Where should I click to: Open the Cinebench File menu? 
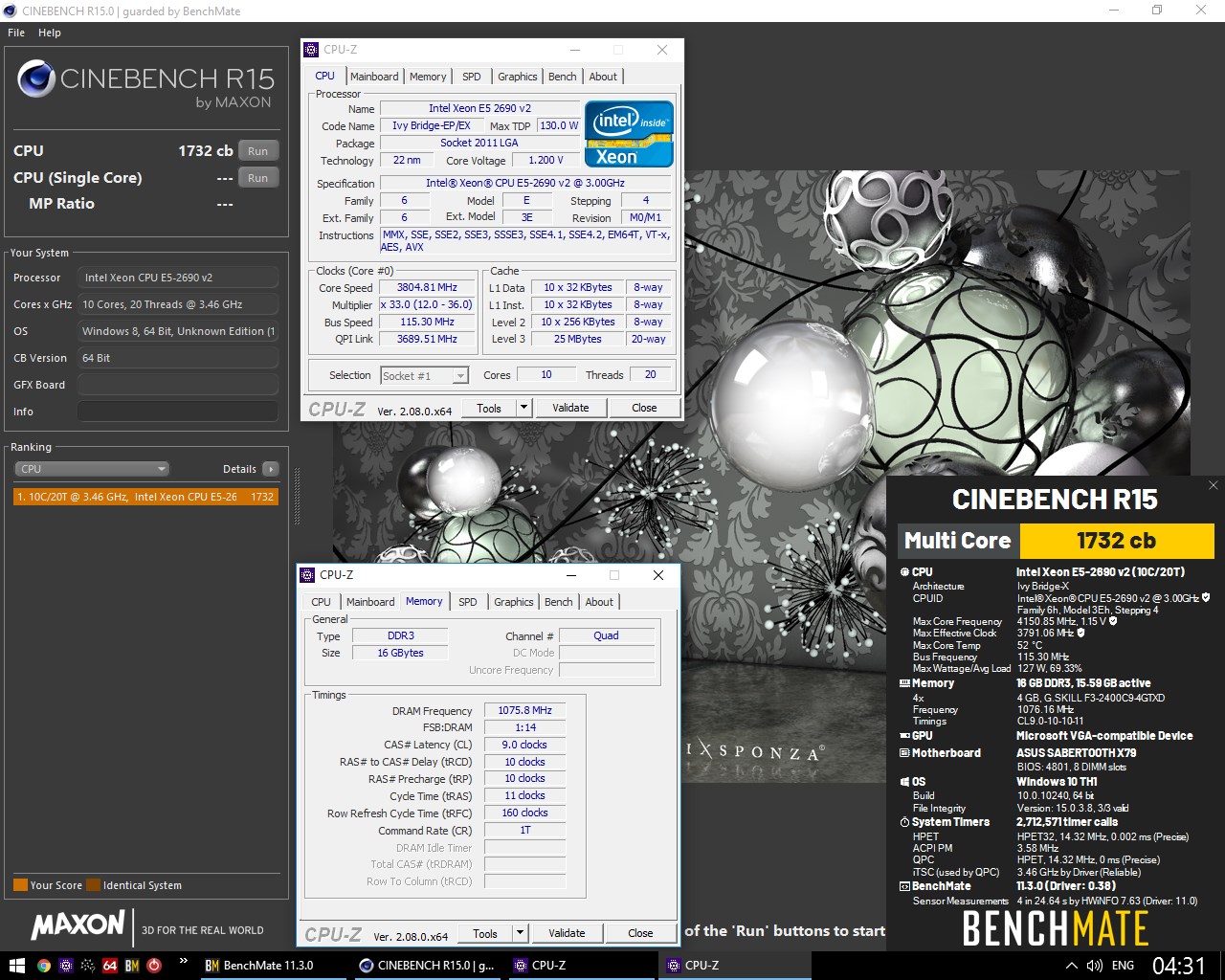16,33
